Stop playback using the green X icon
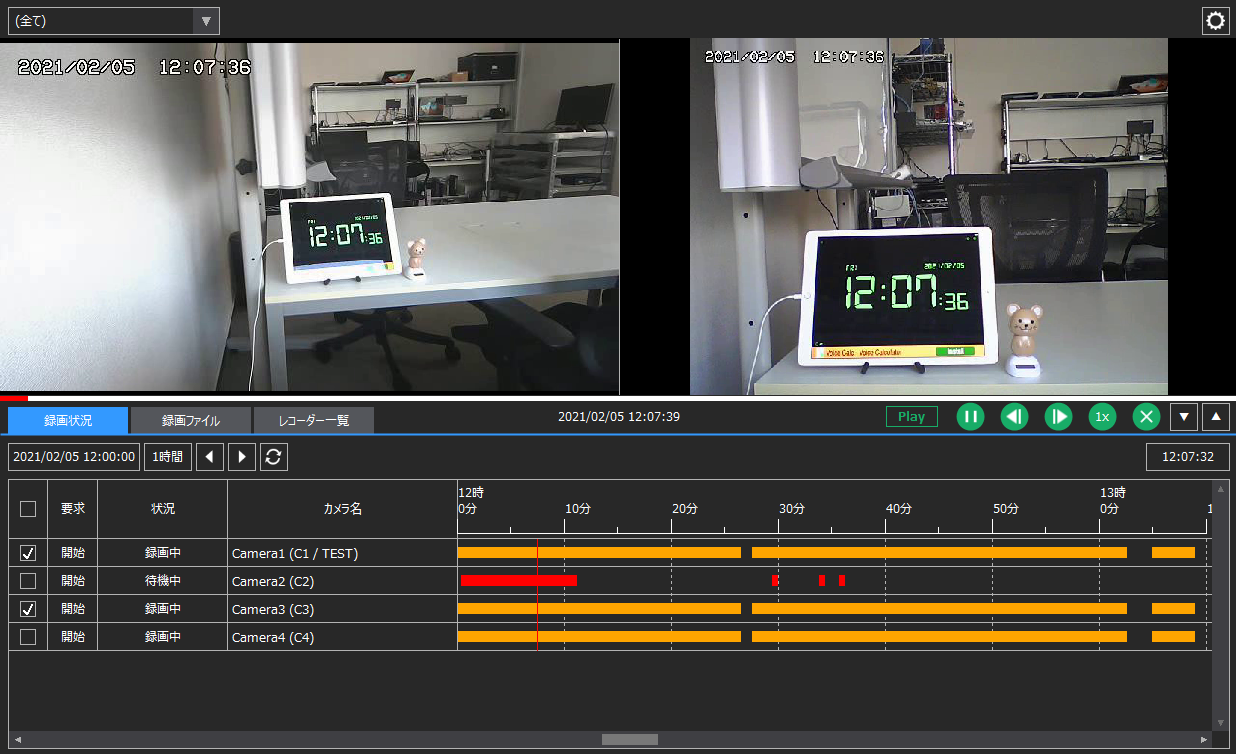The image size is (1236, 754). coord(1146,417)
